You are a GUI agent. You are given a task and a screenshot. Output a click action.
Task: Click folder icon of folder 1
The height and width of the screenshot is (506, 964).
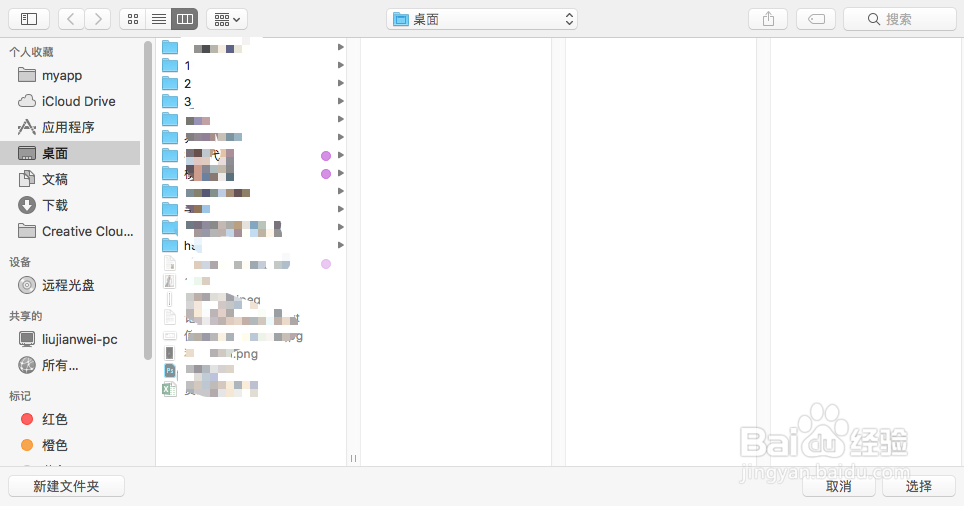click(x=170, y=65)
